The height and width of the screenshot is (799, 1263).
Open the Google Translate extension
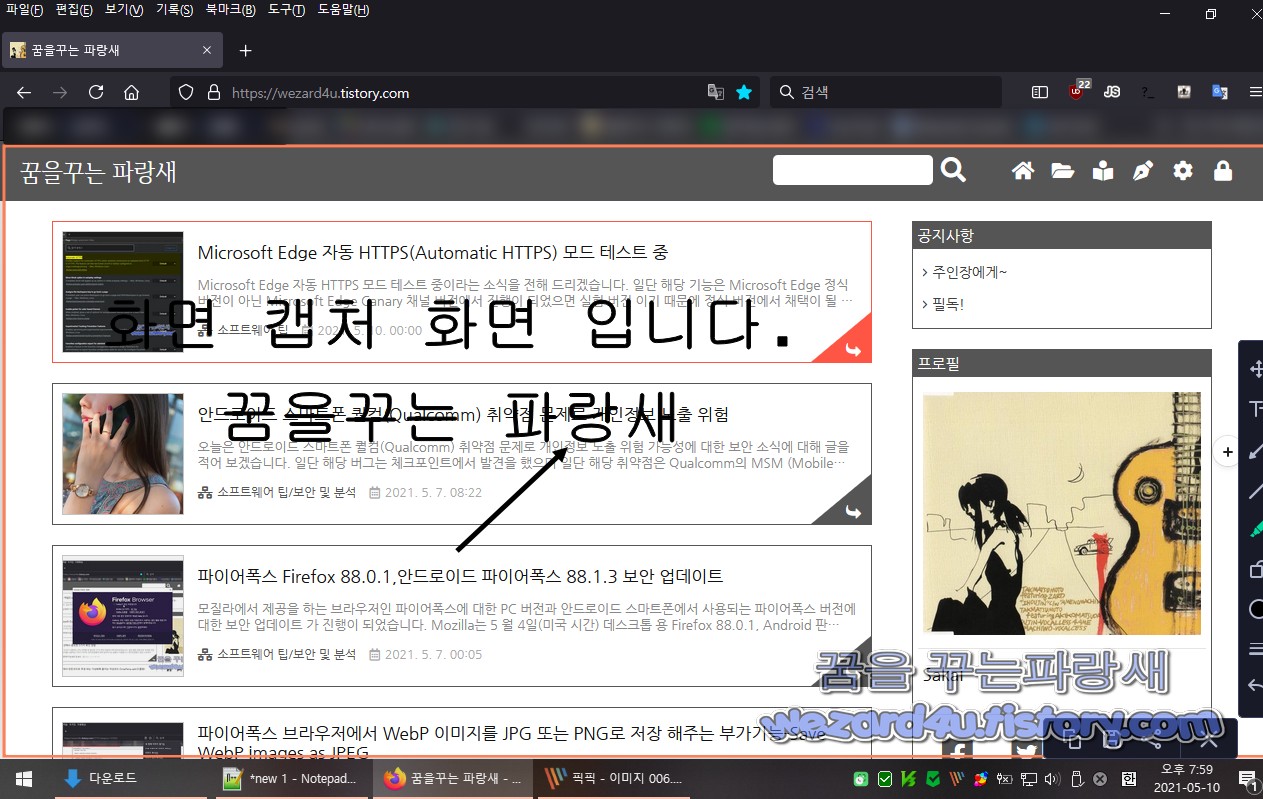pos(1220,92)
